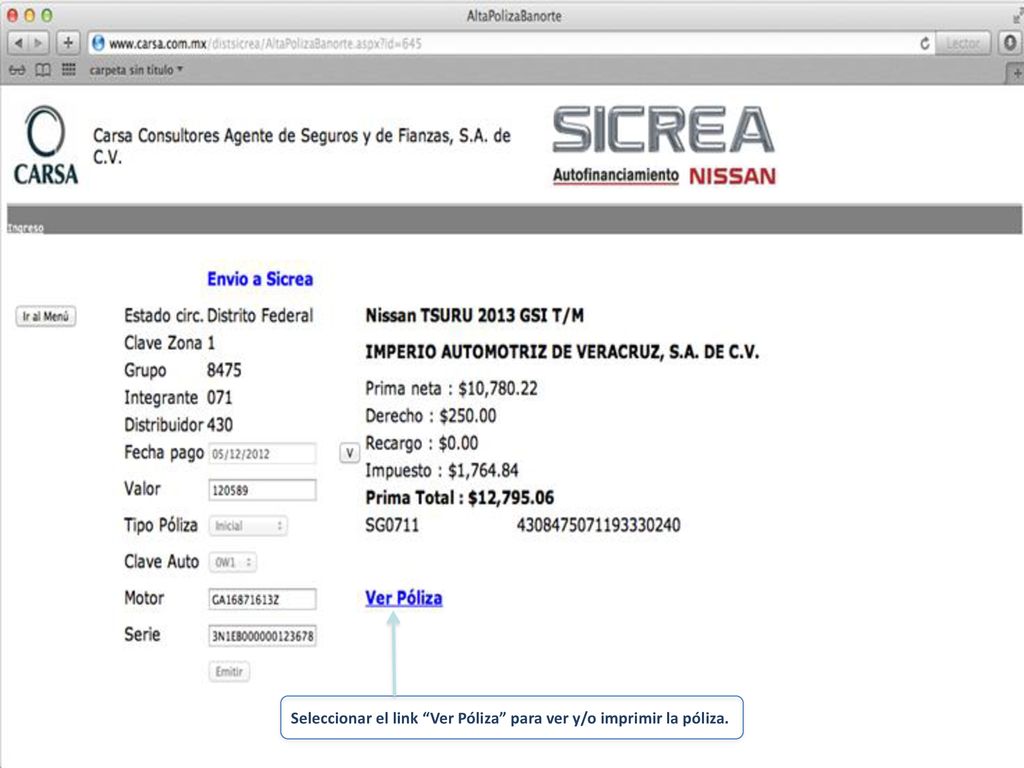Click the Carsa Consultores company name text
This screenshot has height=768, width=1024.
302,146
